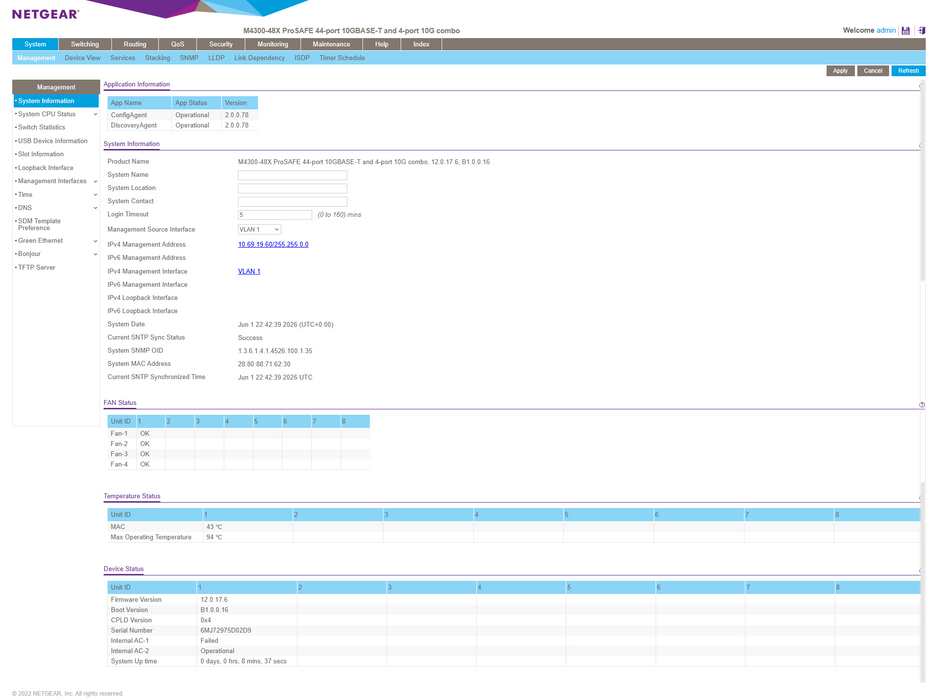Click the save configuration floppy icon
The width and height of the screenshot is (938, 700).
tap(906, 31)
